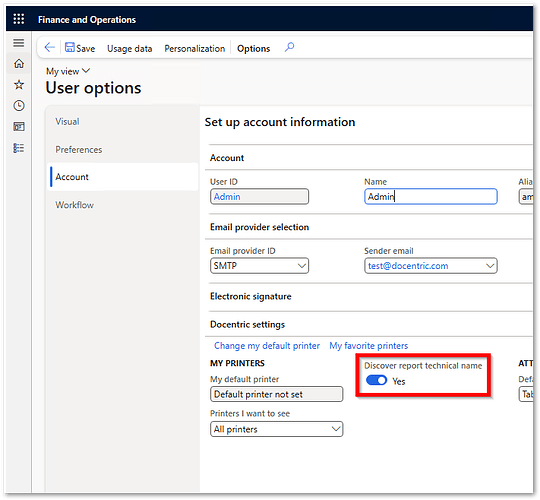Go to Home in the sidebar
This screenshot has height=500, width=540.
[x=19, y=64]
